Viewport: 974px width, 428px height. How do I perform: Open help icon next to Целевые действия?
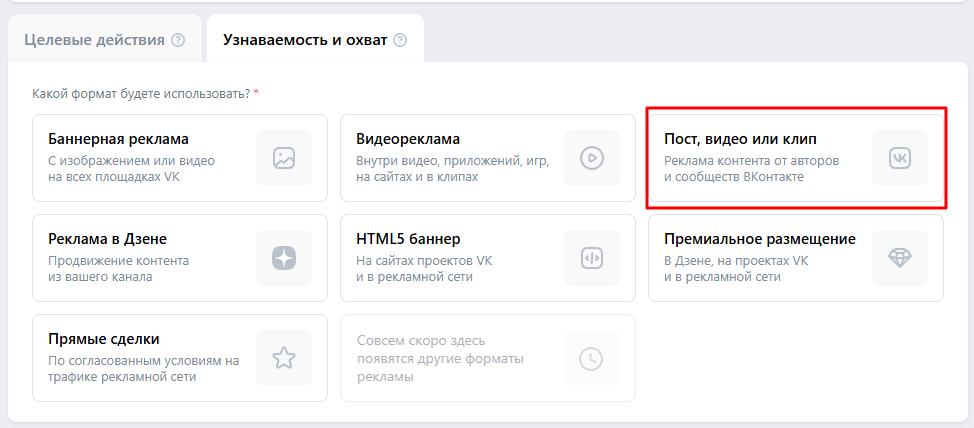coord(178,40)
